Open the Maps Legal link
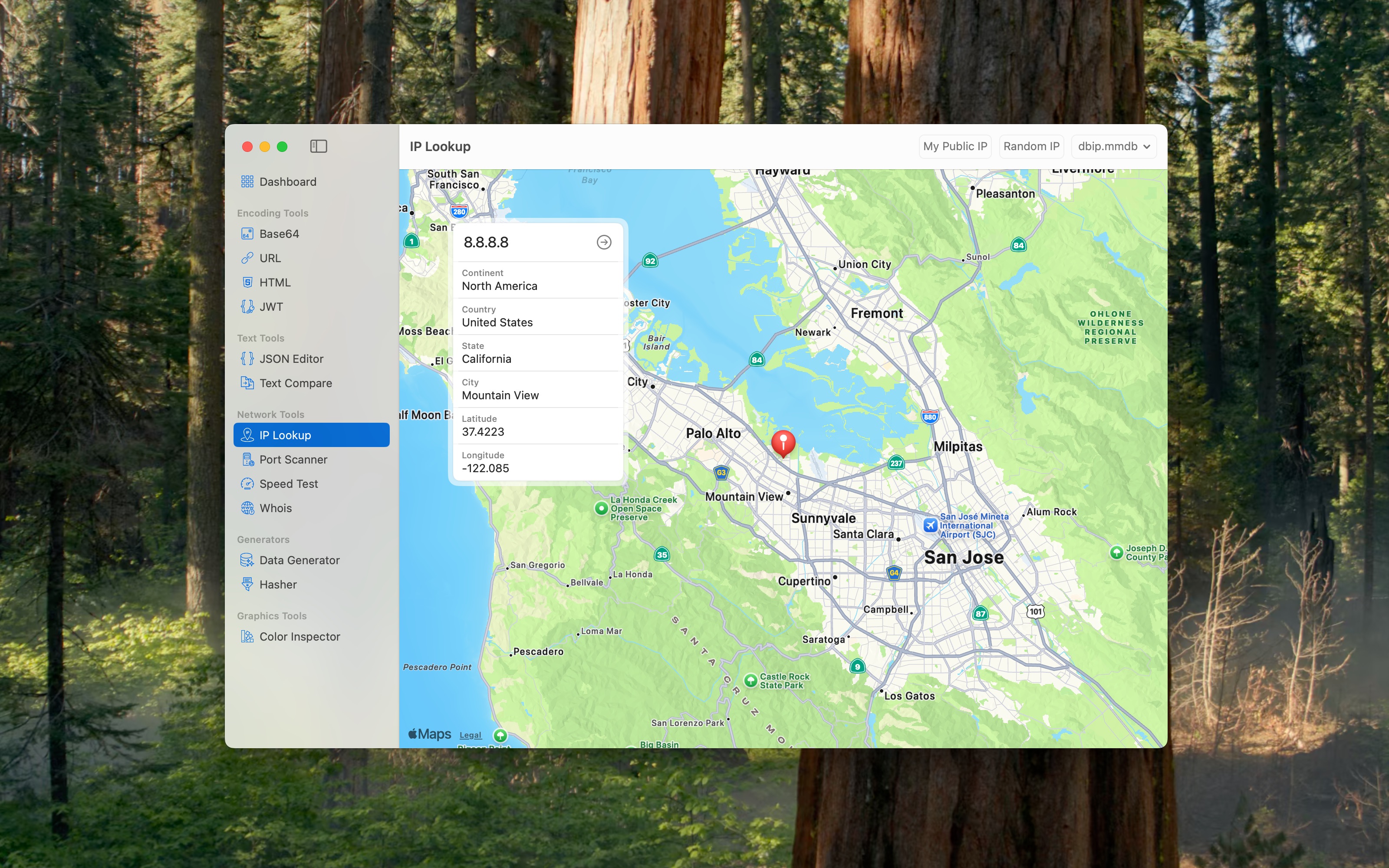1389x868 pixels. tap(470, 735)
